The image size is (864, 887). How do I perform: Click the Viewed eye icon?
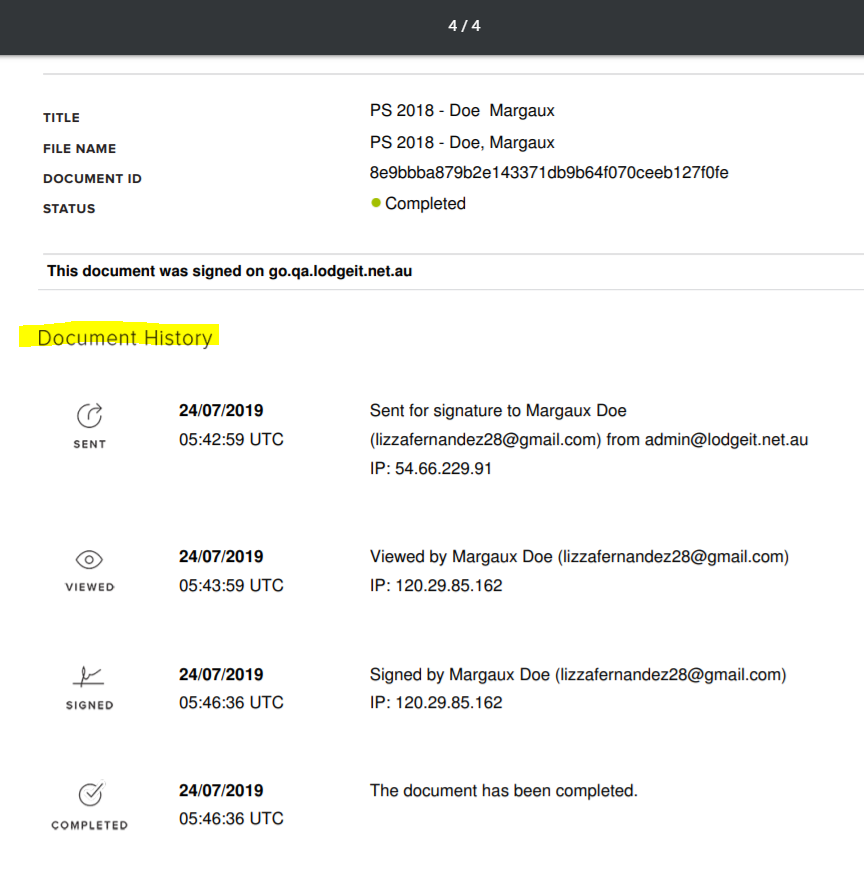(x=89, y=559)
